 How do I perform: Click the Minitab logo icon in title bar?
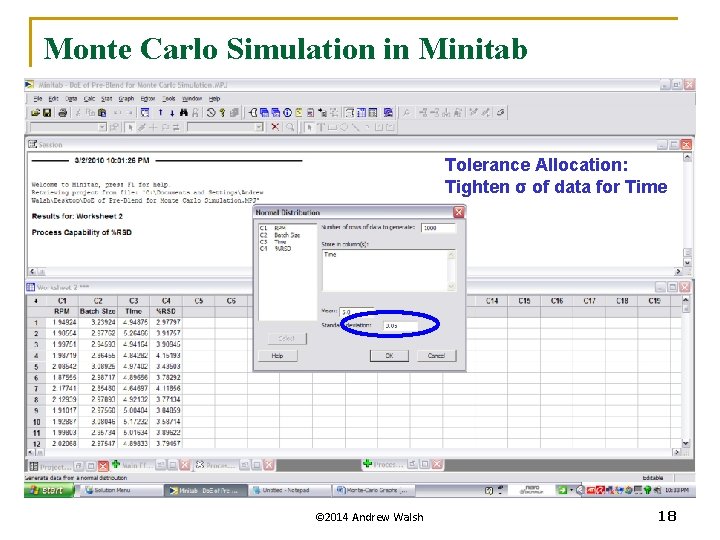(x=29, y=84)
